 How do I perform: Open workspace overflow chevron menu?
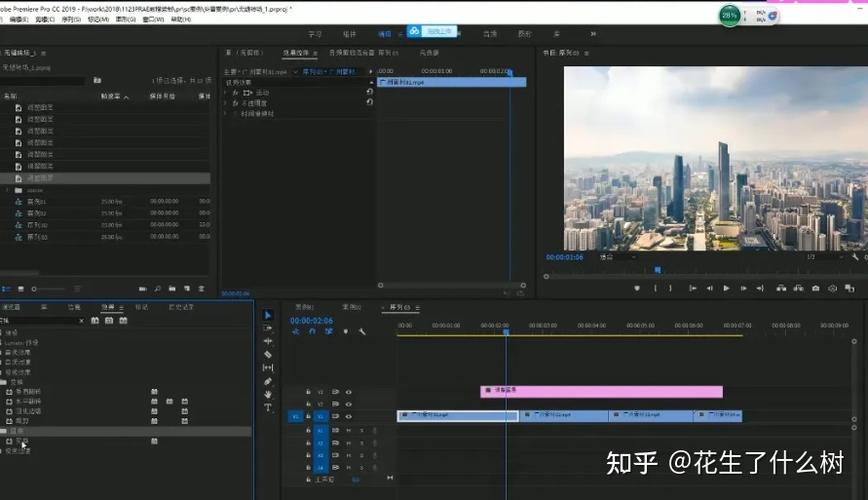click(593, 34)
